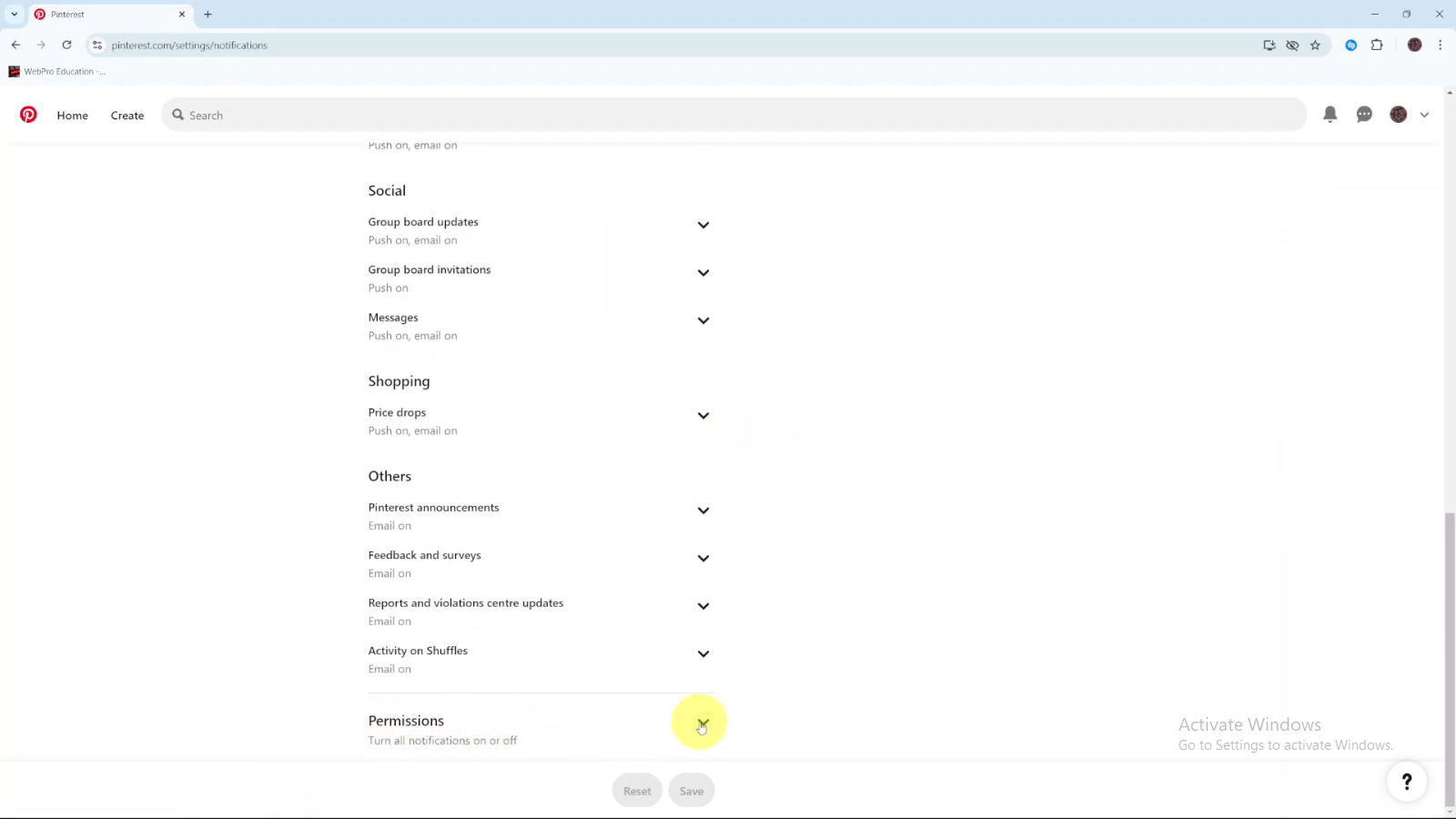
Task: Open WebPro Education bookmark
Action: tap(56, 71)
